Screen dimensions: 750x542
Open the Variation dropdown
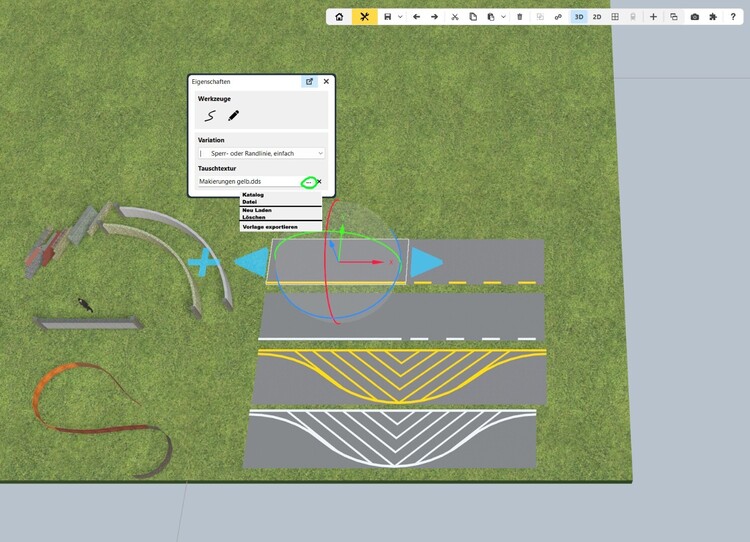(262, 153)
